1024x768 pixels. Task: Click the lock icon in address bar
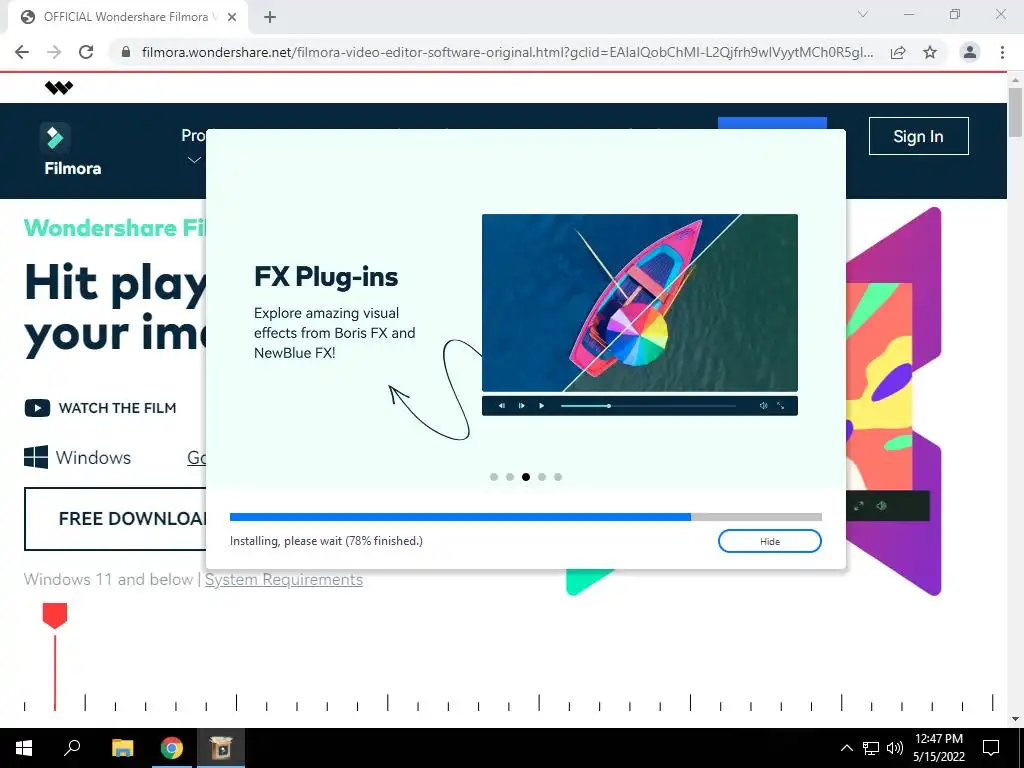click(126, 52)
